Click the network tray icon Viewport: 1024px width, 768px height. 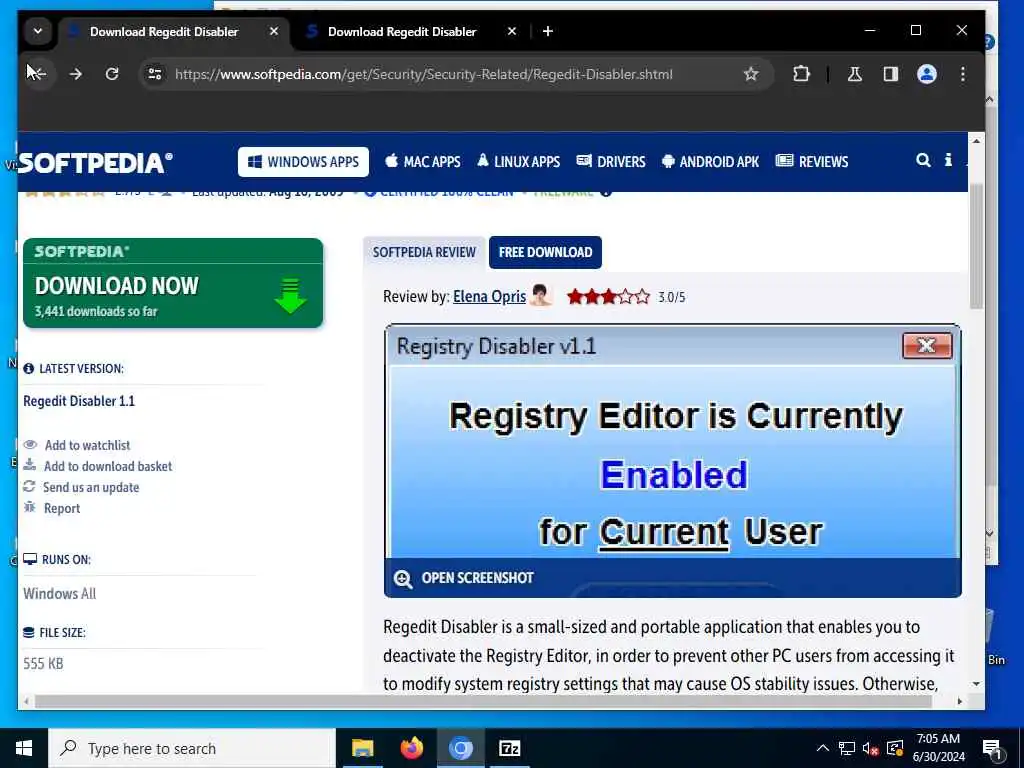point(847,748)
